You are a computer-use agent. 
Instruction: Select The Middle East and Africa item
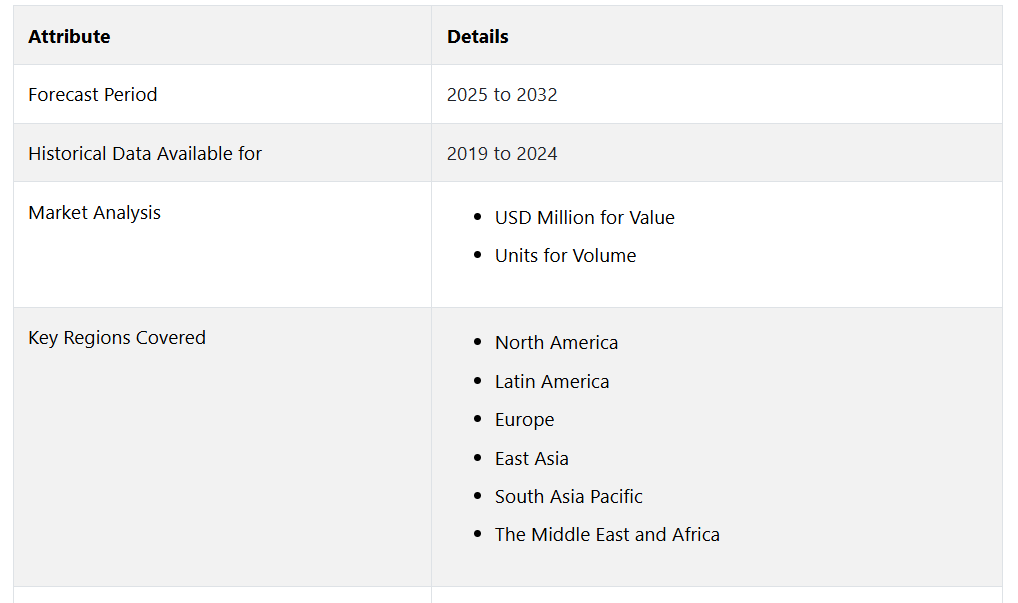pyautogui.click(x=607, y=535)
